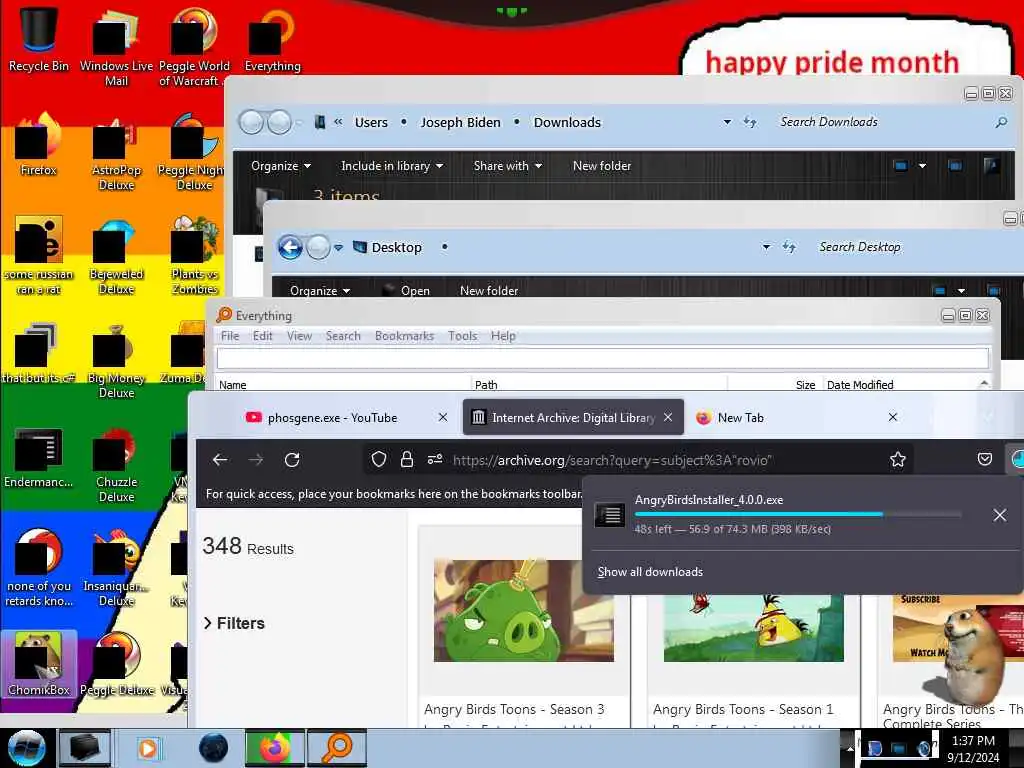Screen dimensions: 1024x768
Task: Cancel the AngryBirdsInstaller download
Action: (999, 515)
